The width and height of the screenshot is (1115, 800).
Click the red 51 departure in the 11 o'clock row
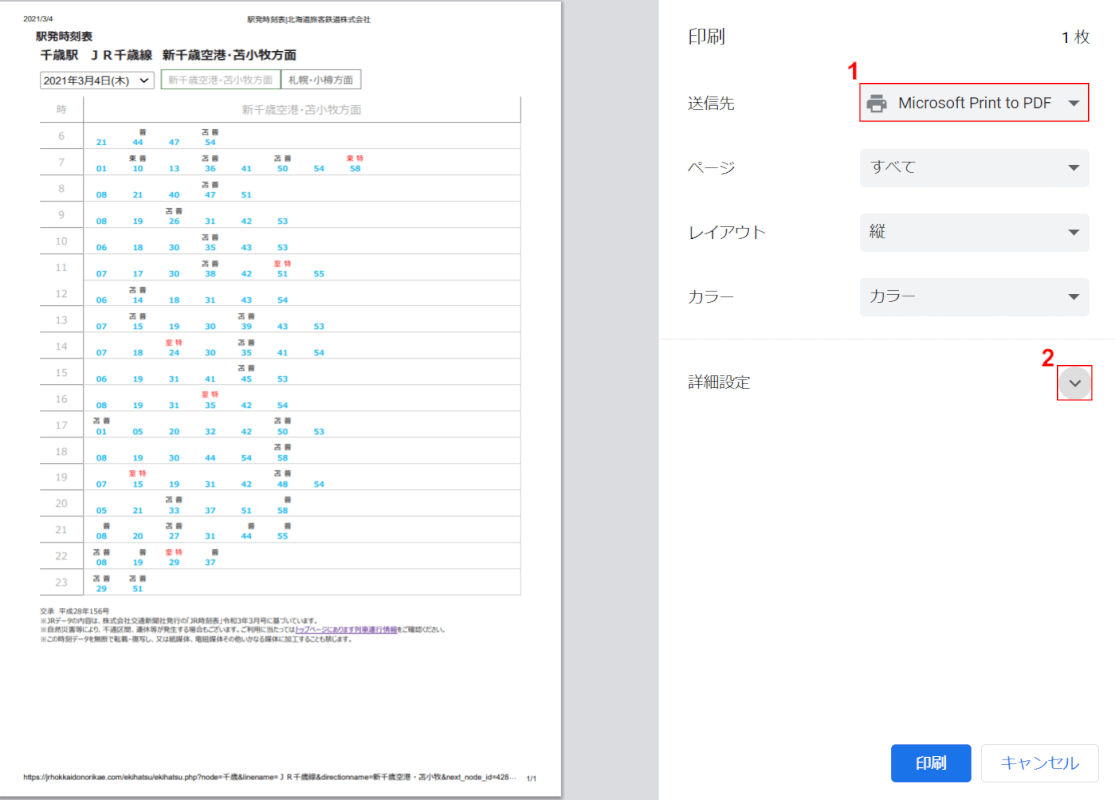point(283,273)
